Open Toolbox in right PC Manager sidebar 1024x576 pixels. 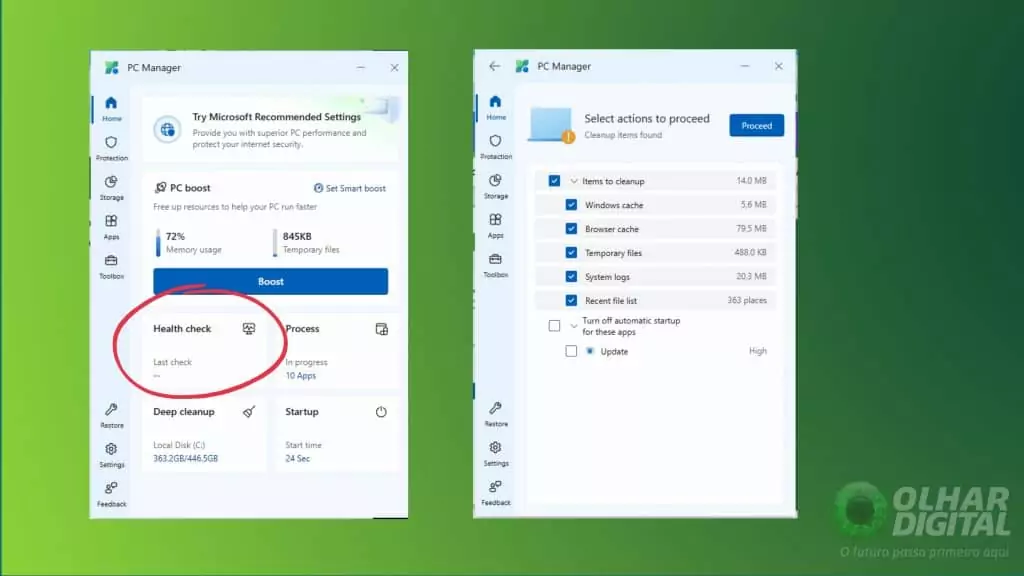tap(496, 265)
